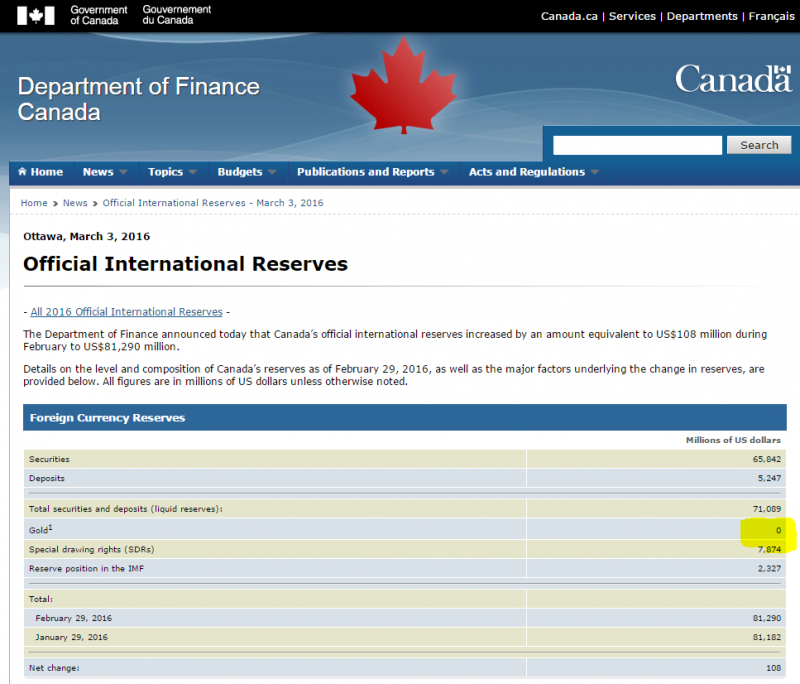Open the Canada.ca link
The width and height of the screenshot is (800, 684).
(x=570, y=16)
